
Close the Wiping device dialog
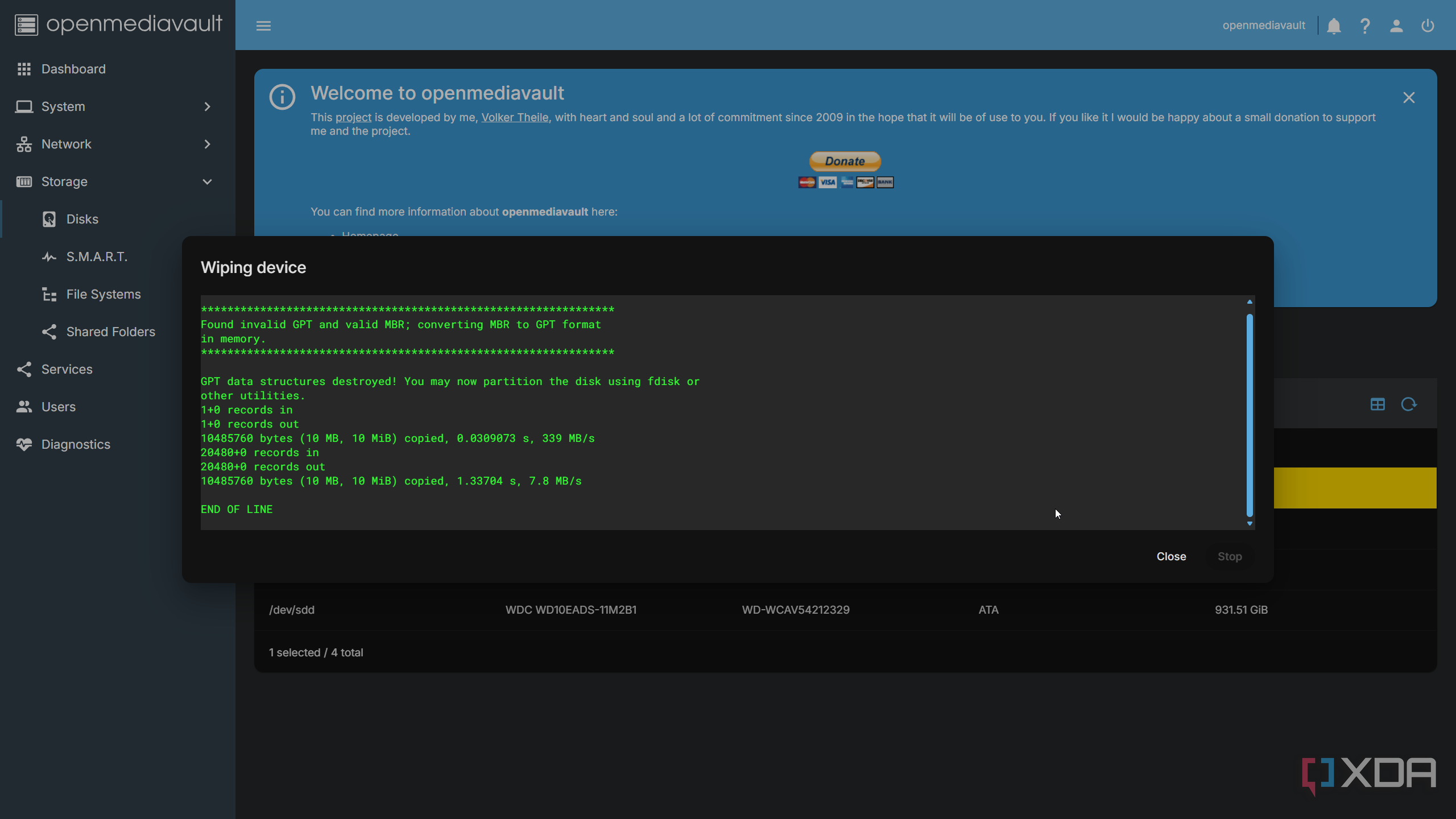tap(1171, 556)
